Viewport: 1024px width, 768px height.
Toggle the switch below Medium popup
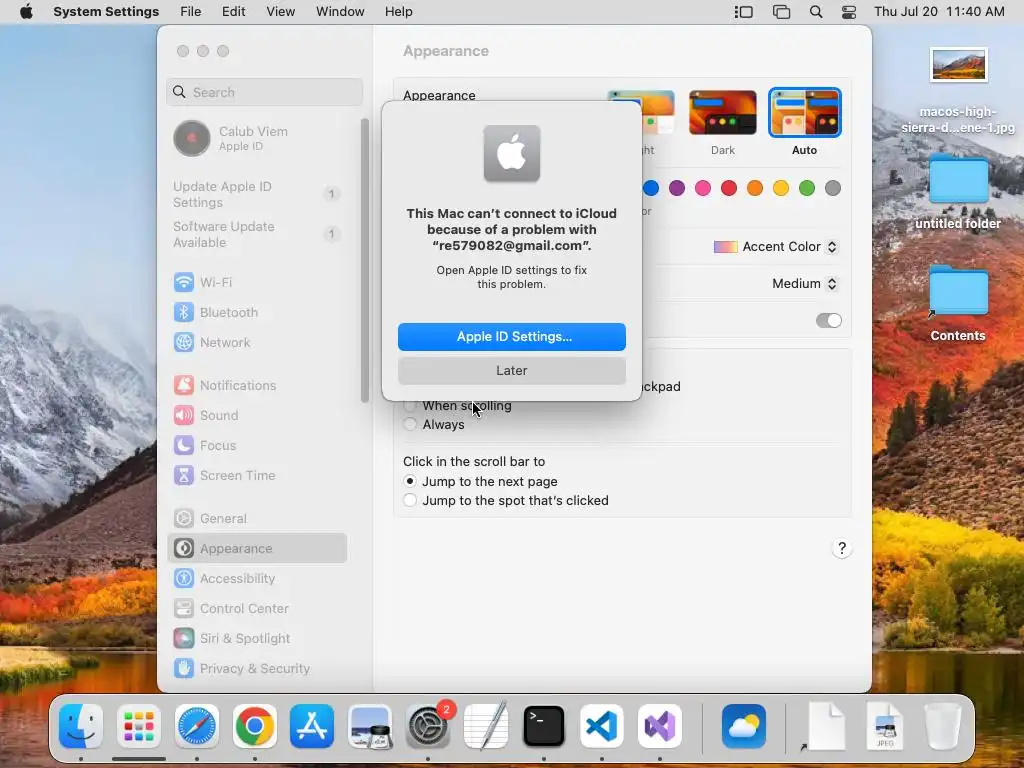click(829, 321)
